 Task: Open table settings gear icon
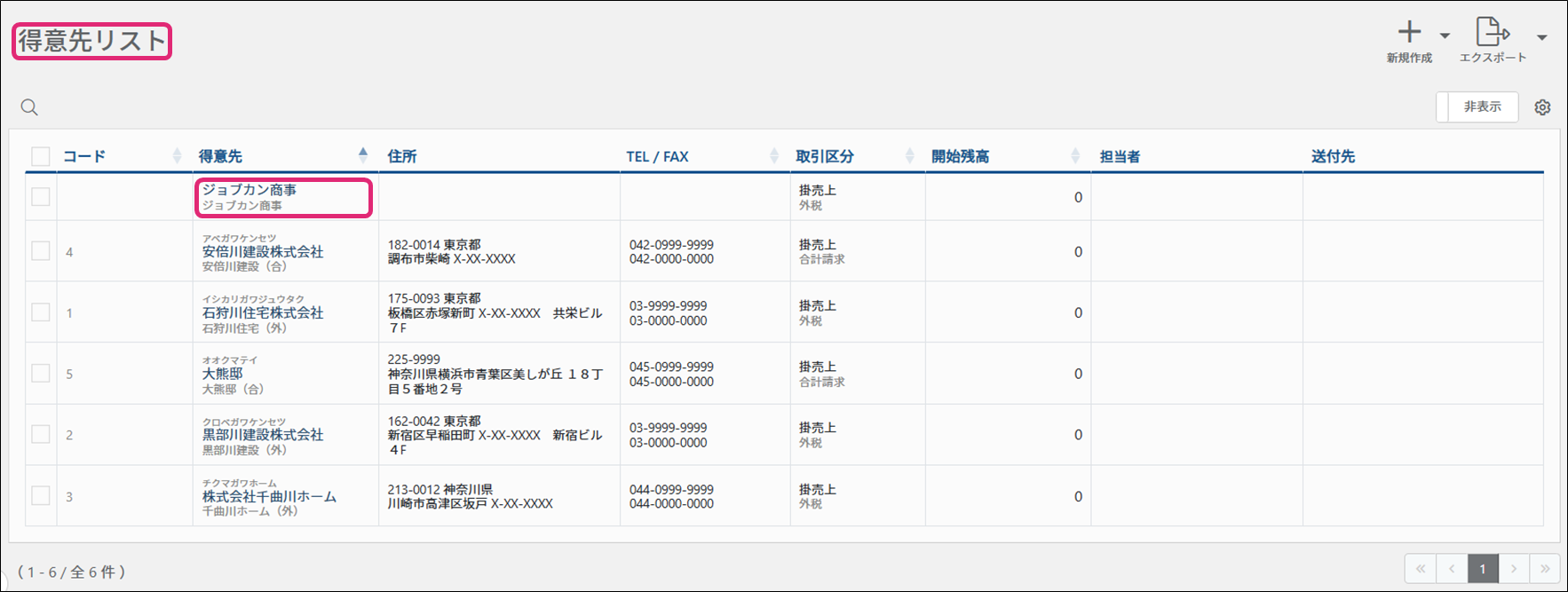pos(1542,107)
